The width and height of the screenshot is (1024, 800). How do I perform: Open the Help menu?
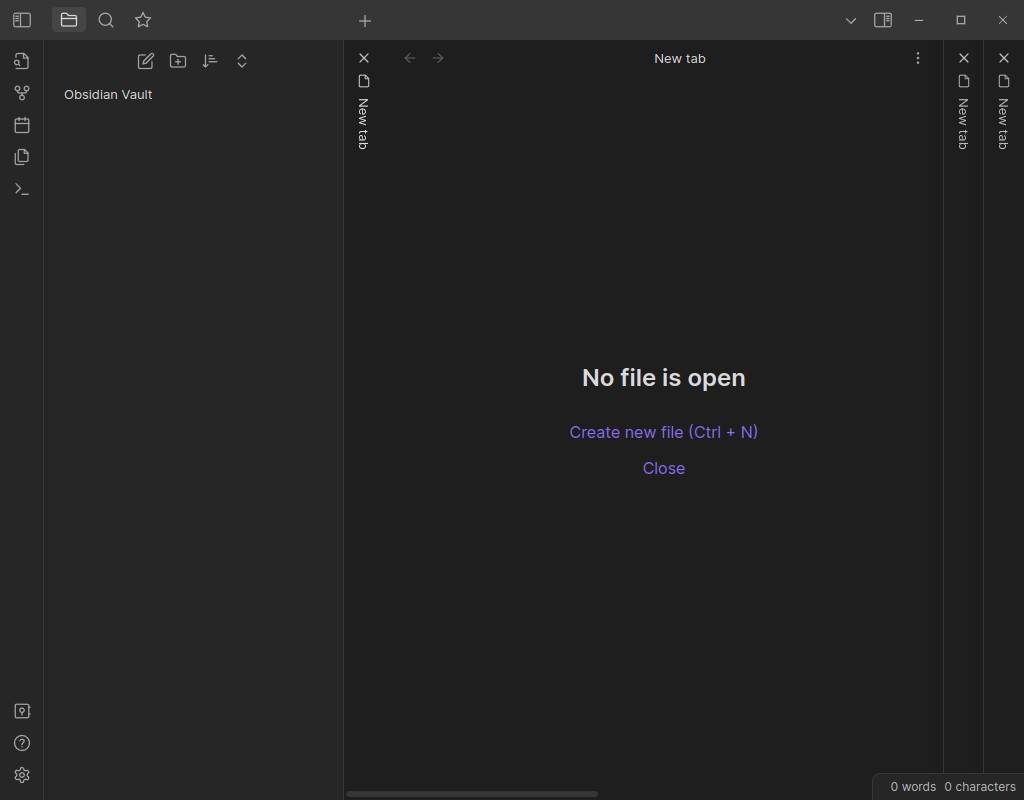(x=22, y=743)
